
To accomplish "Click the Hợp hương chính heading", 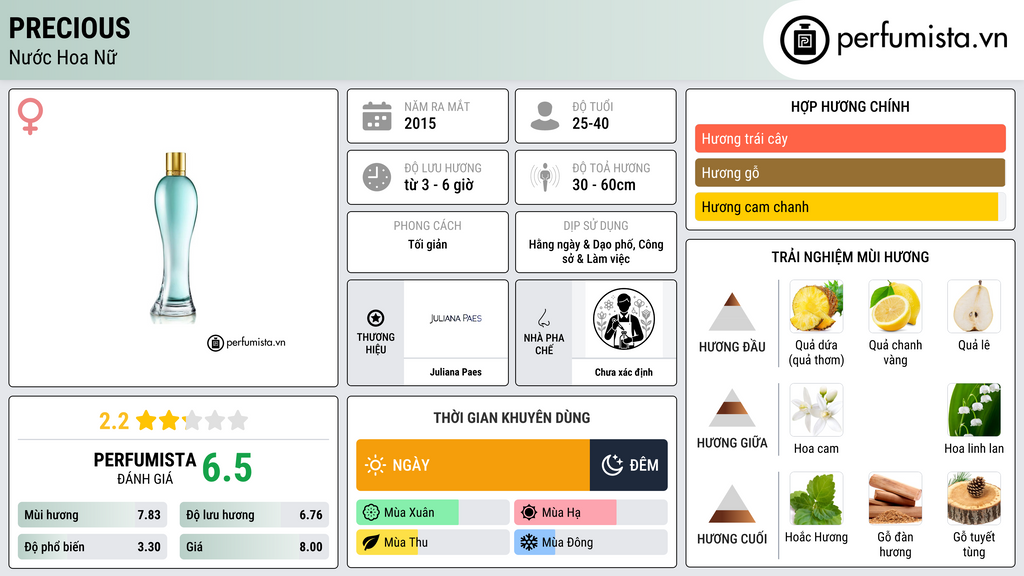I will 850,106.
